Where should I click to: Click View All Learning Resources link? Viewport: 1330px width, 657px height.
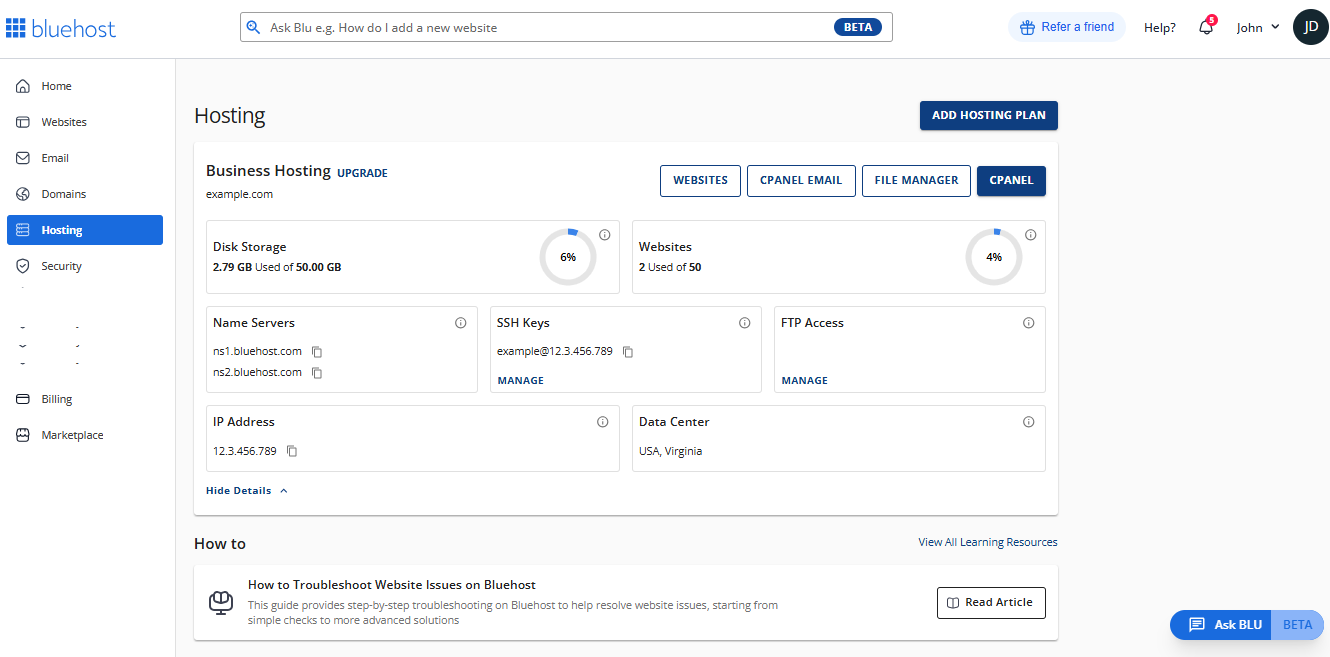[x=987, y=541]
